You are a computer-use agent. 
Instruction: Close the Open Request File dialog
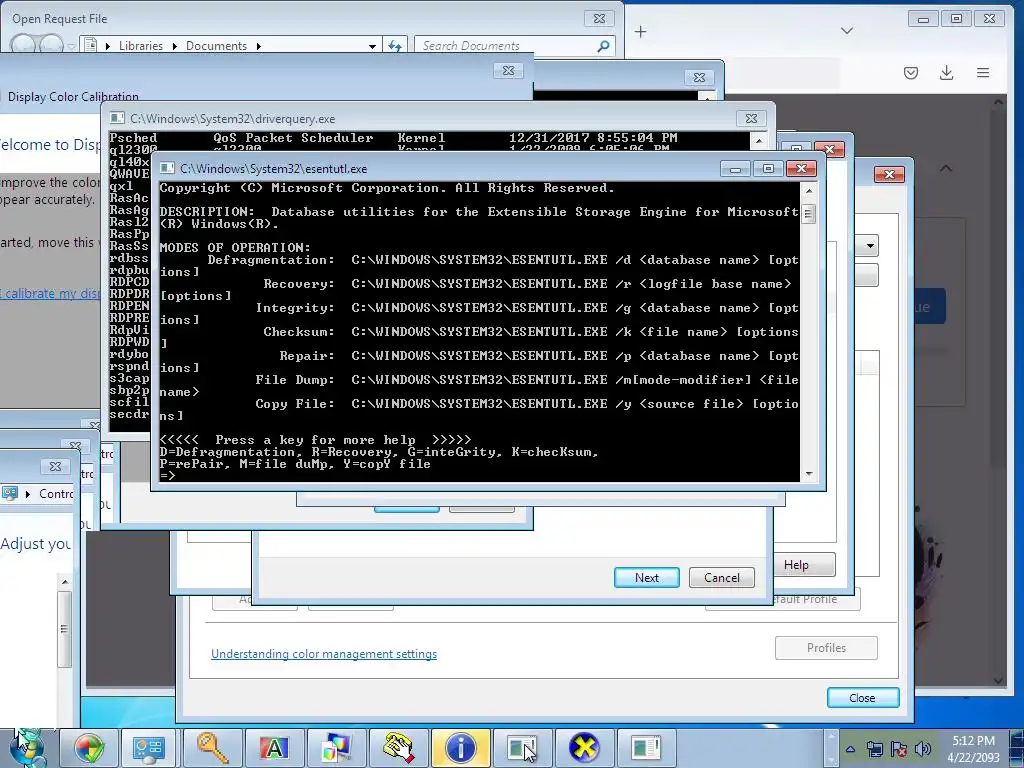click(x=599, y=18)
